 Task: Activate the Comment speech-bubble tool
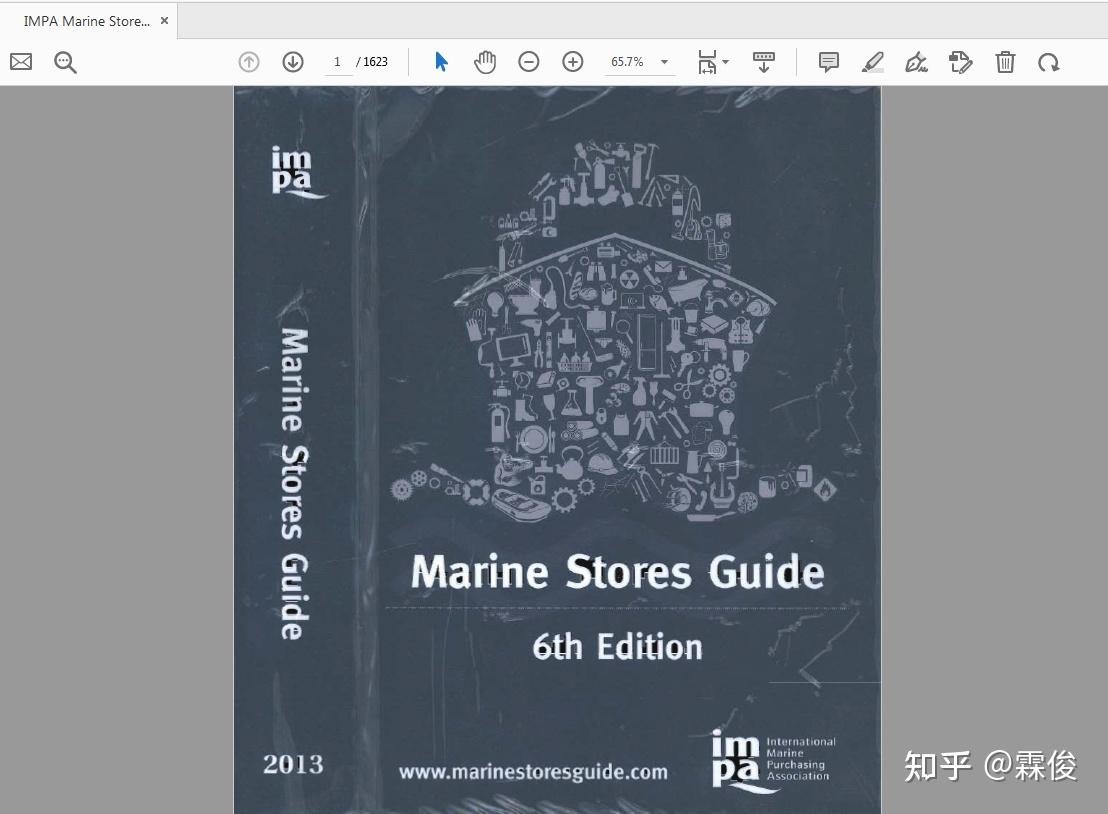[x=828, y=62]
